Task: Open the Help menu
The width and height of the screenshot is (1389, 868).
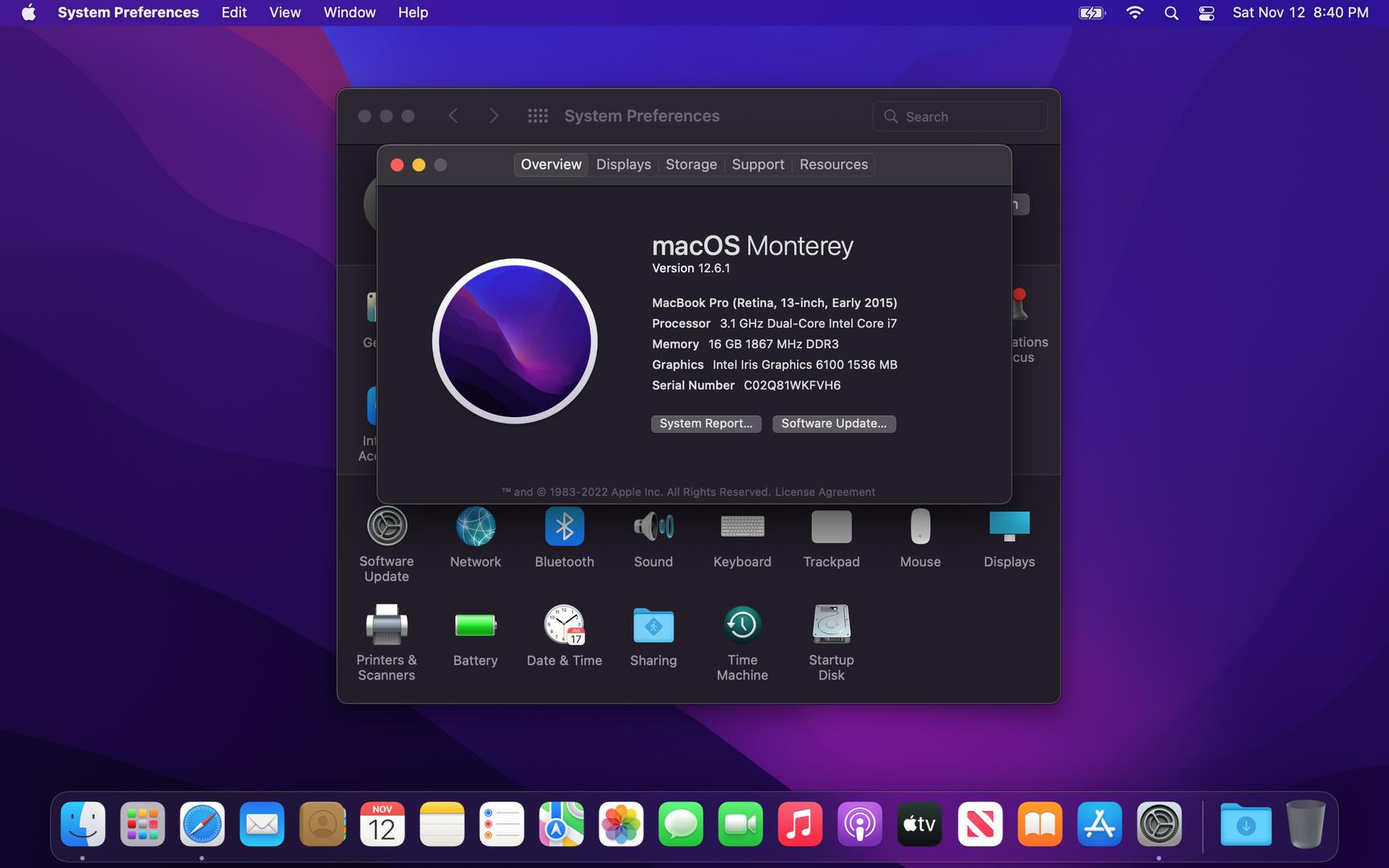Action: [413, 13]
